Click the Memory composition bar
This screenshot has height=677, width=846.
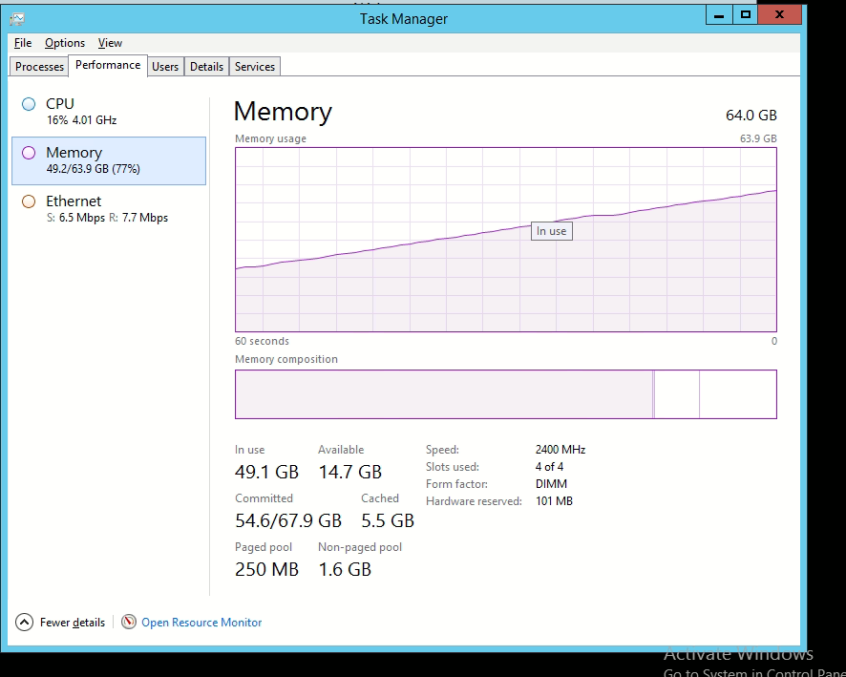506,394
